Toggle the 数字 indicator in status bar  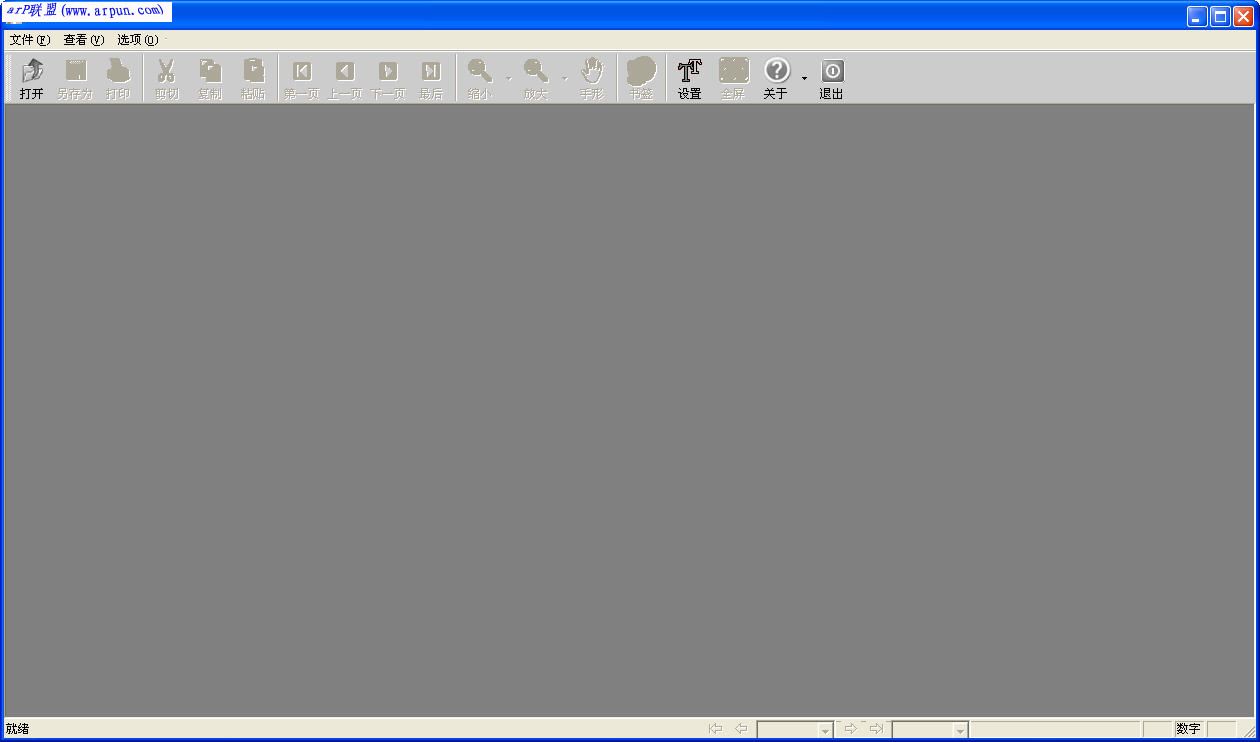1188,729
